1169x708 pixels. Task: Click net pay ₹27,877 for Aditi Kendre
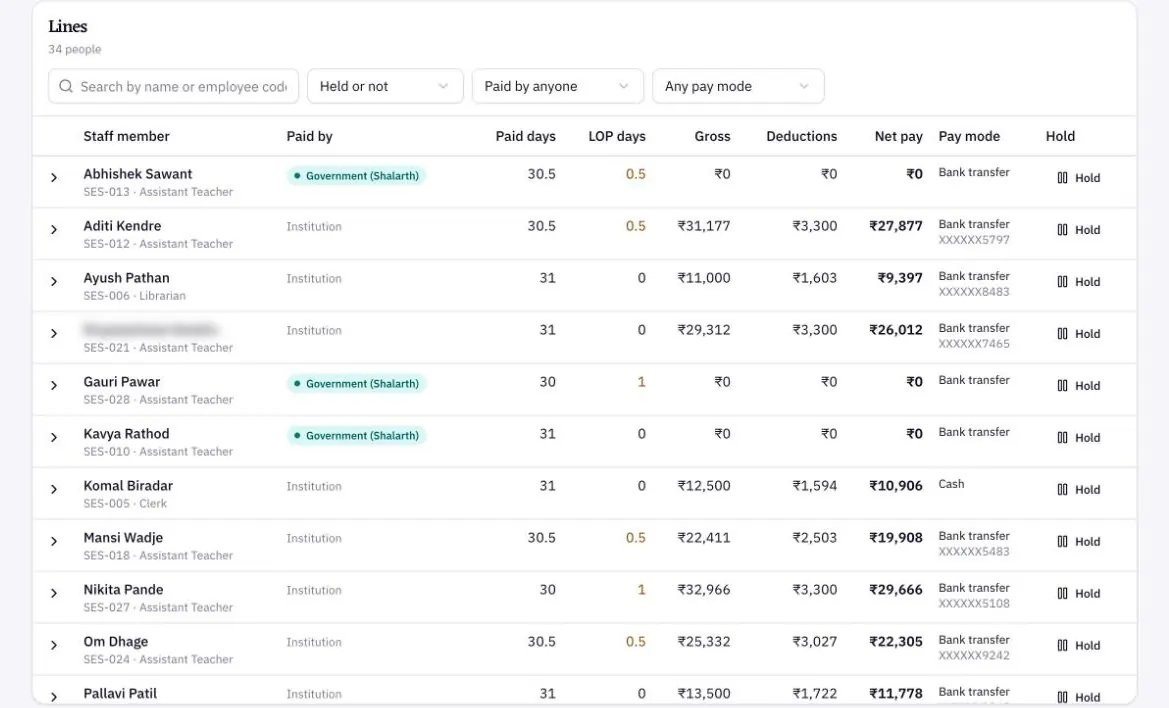[x=895, y=226]
